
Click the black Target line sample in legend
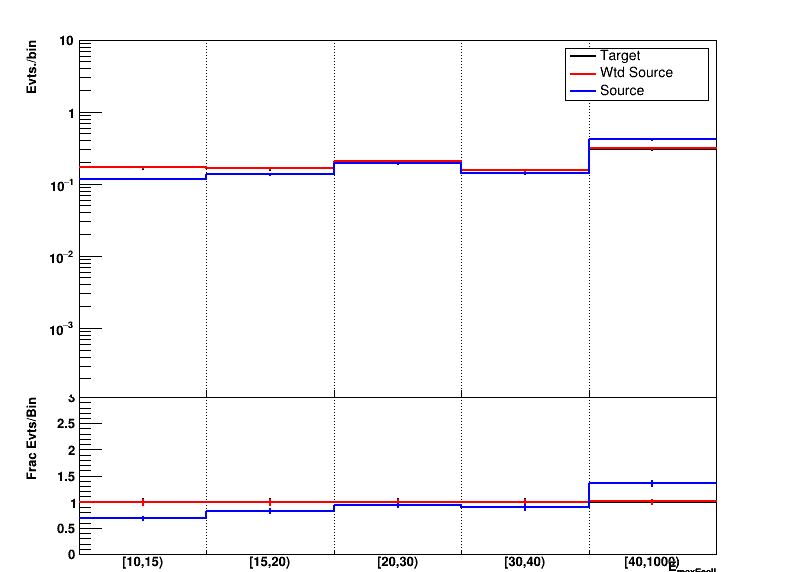pyautogui.click(x=582, y=56)
